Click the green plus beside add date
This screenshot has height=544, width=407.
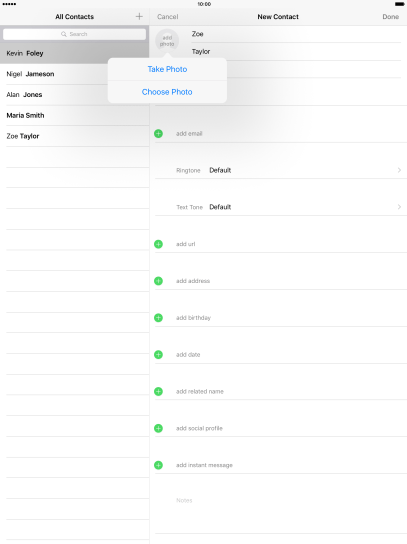(158, 355)
